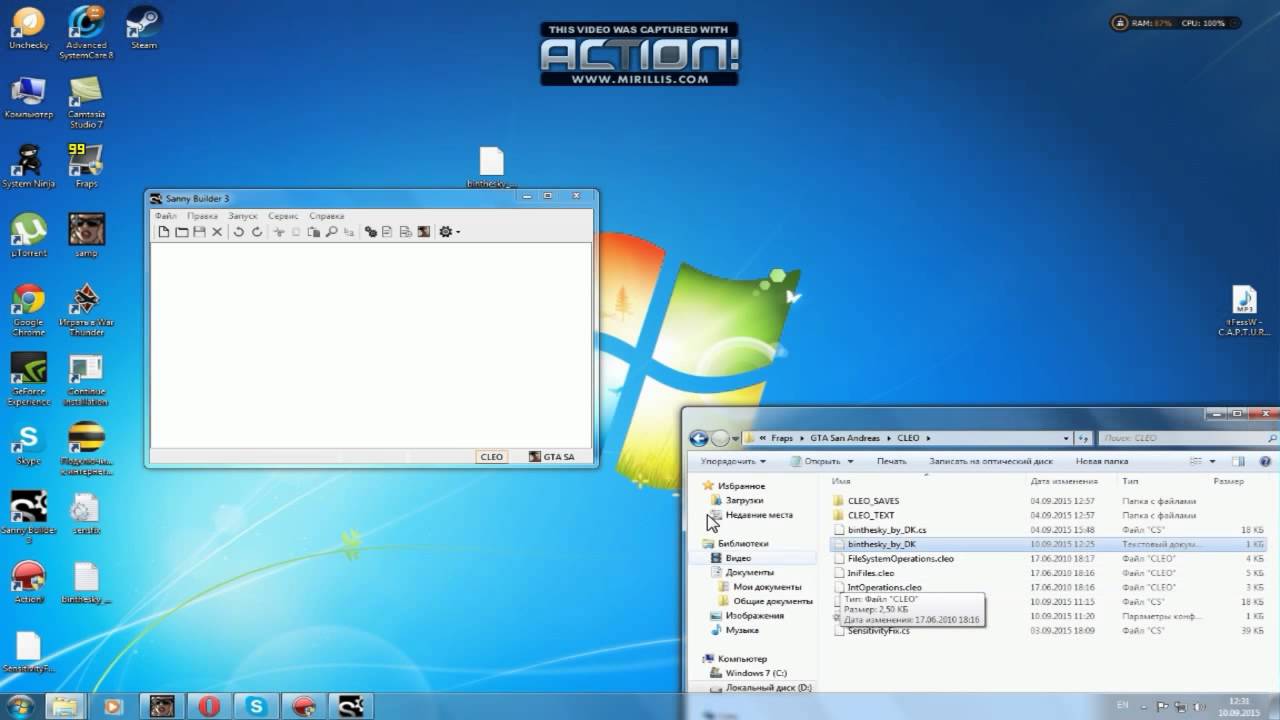Click the Explorer search box

click(1186, 438)
